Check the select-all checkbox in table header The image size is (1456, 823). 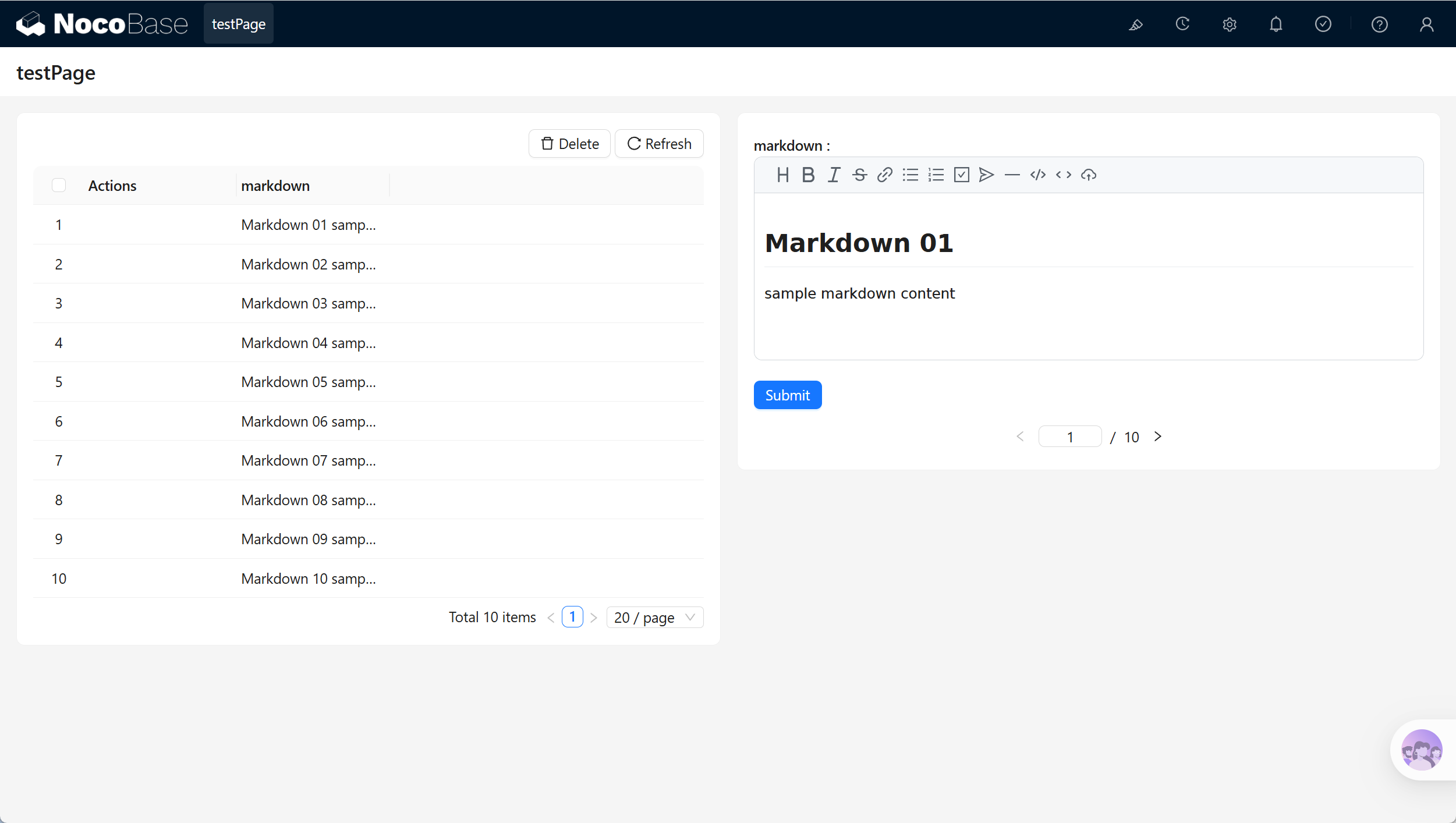point(59,185)
